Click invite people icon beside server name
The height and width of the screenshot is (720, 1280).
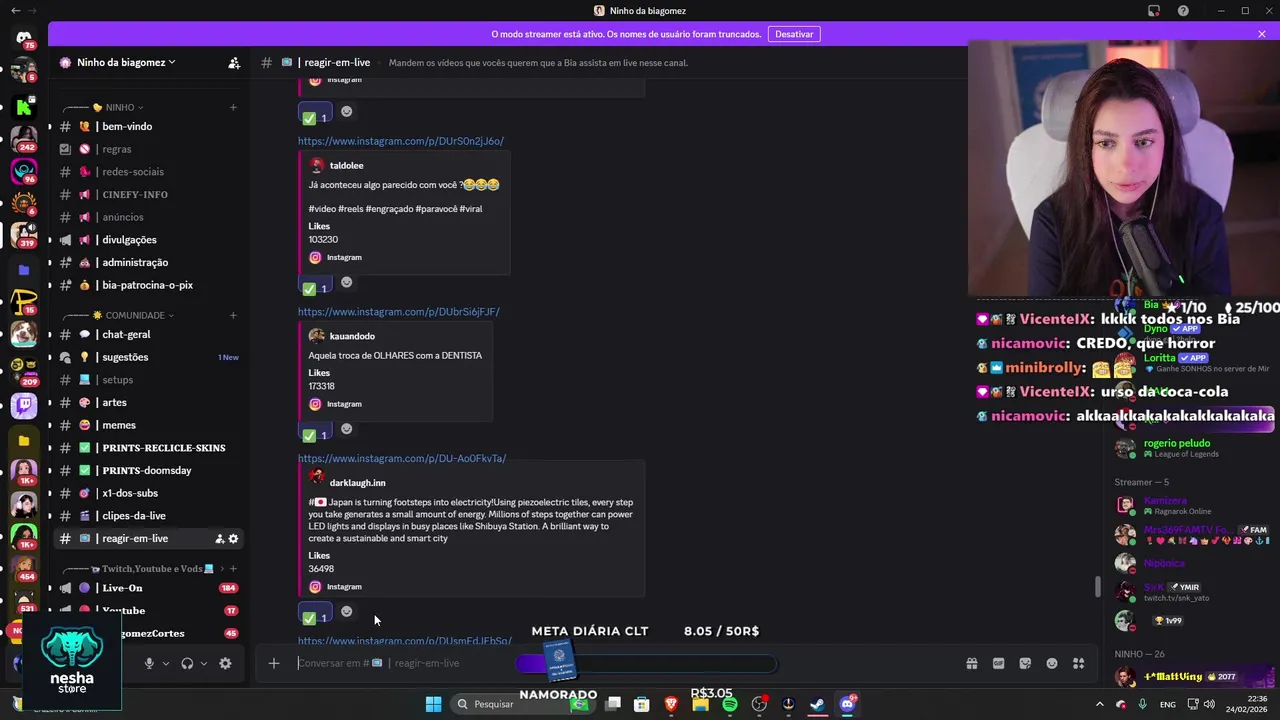click(x=234, y=62)
